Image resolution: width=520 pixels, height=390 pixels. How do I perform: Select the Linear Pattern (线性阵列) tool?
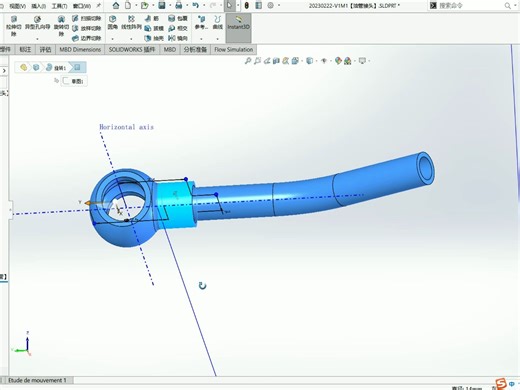pyautogui.click(x=131, y=23)
